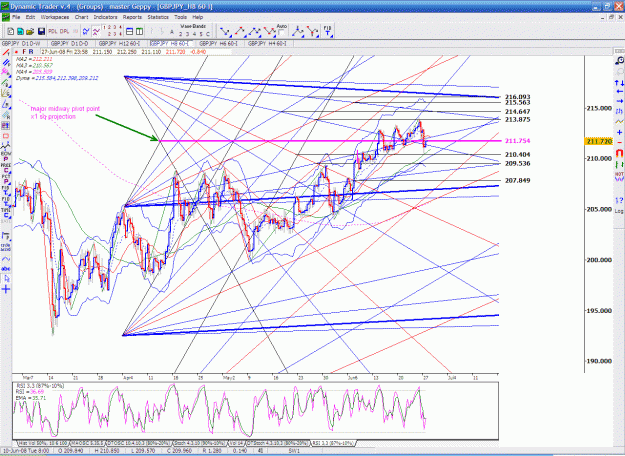This screenshot has height=456, width=625.
Task: Open the Reports menu
Action: [x=132, y=17]
